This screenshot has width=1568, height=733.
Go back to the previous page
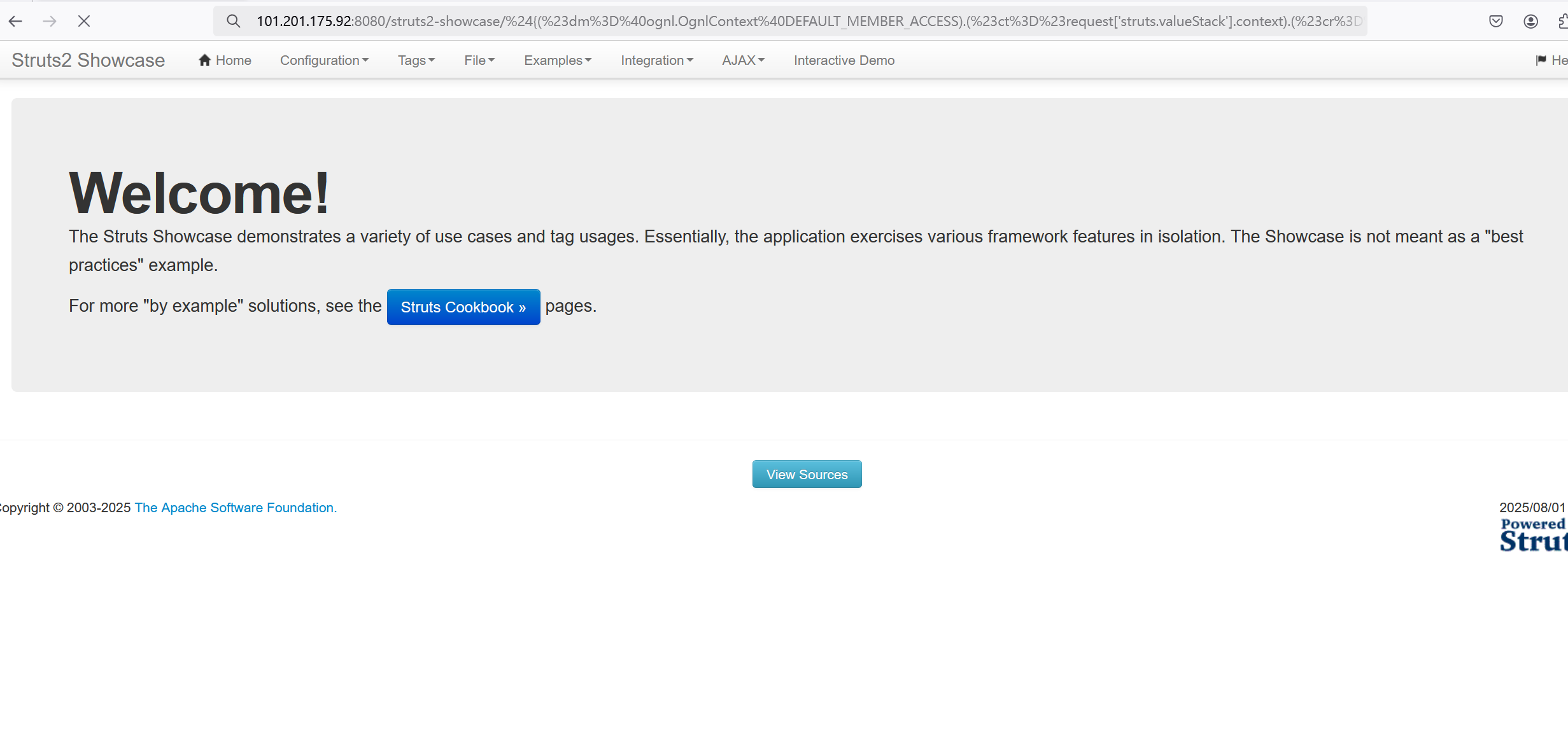click(x=15, y=21)
